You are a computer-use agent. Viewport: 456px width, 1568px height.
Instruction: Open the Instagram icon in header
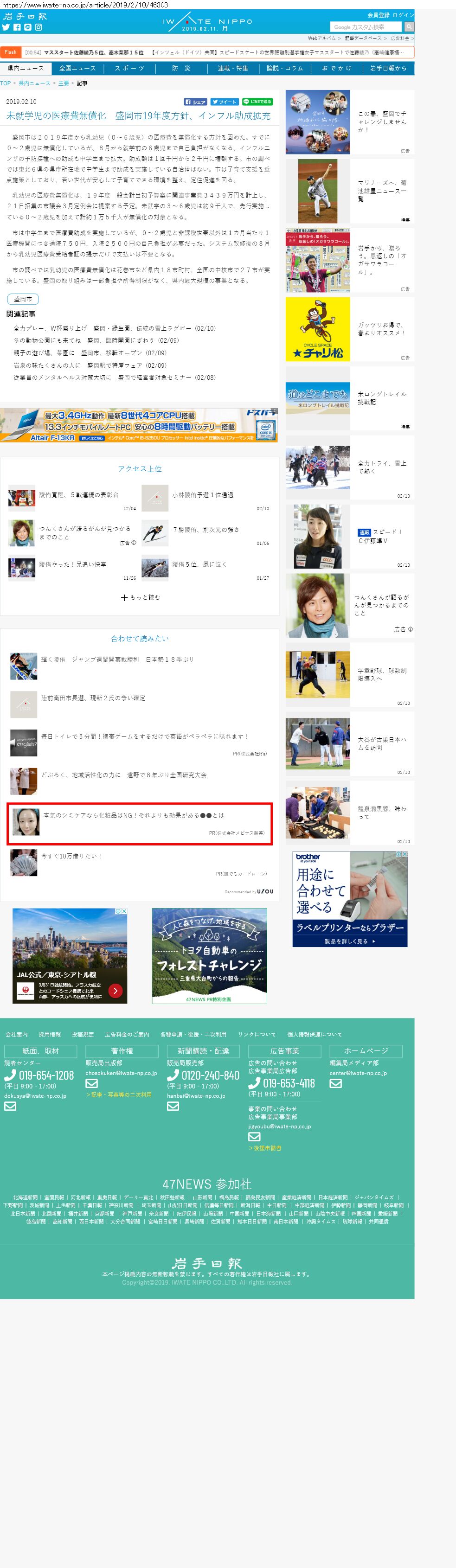click(39, 27)
